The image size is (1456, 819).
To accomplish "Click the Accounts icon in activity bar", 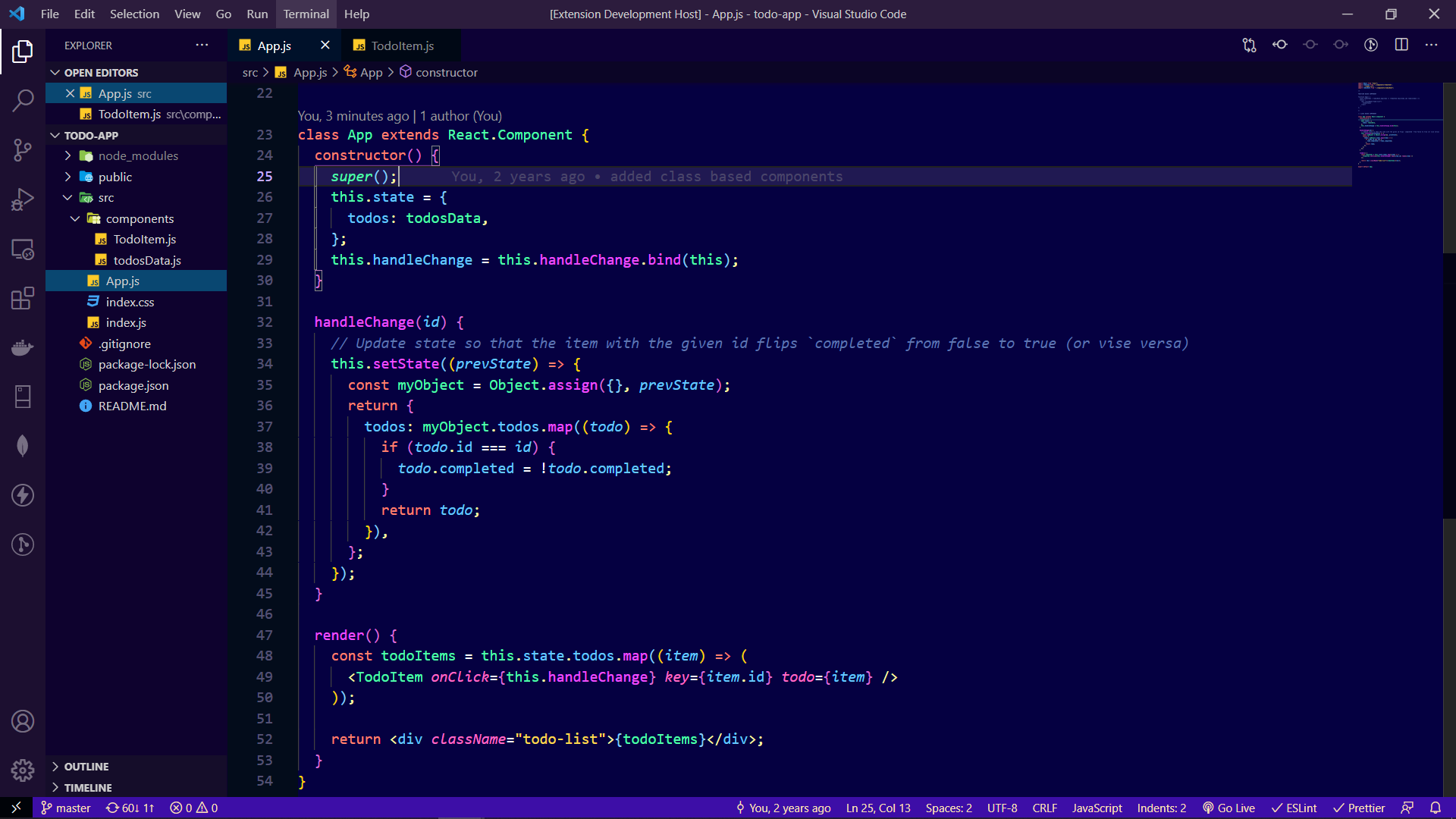I will coord(23,721).
